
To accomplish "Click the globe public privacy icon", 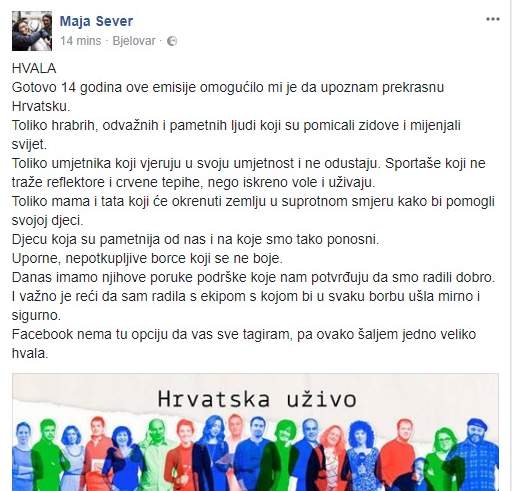I will click(x=172, y=41).
